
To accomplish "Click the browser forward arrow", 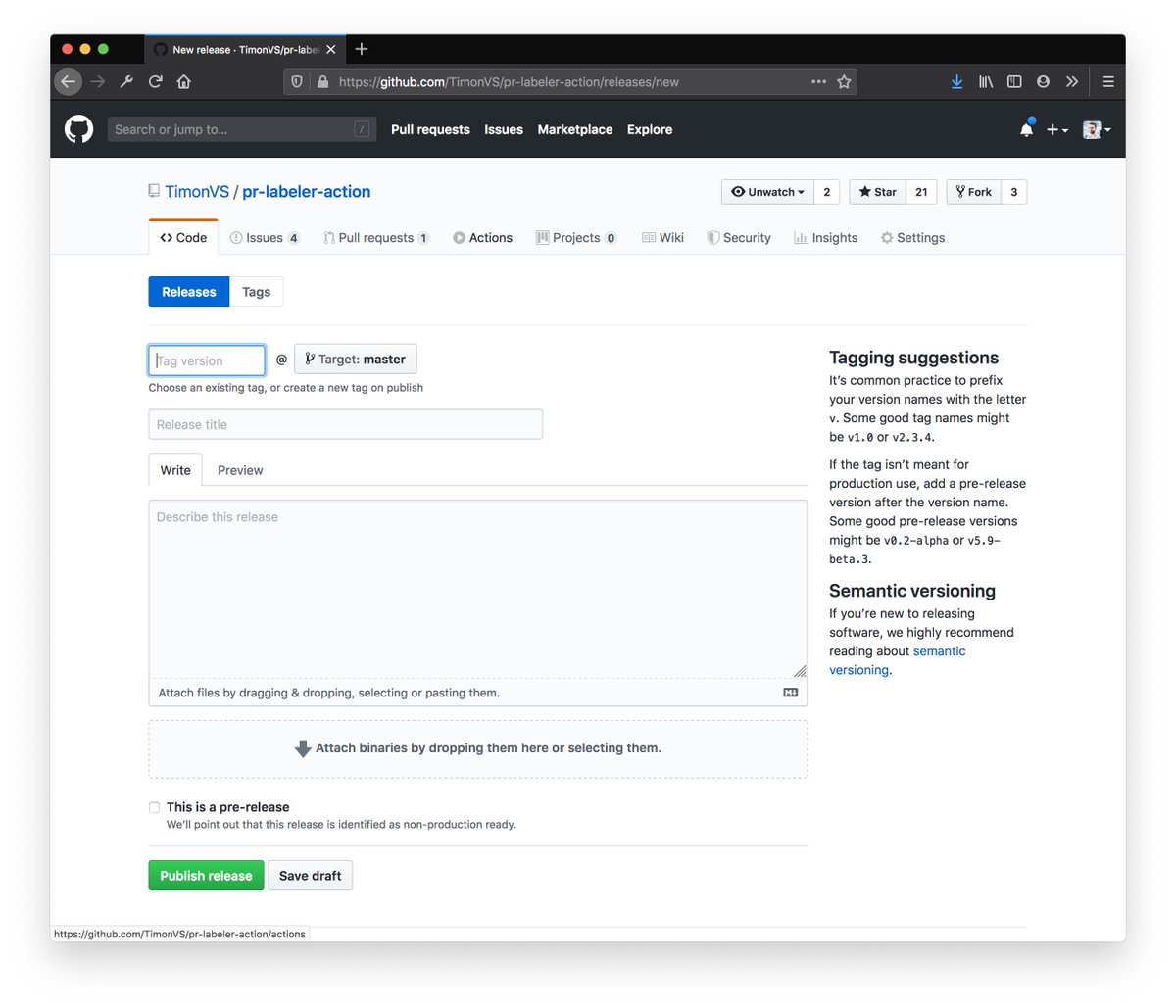I will click(97, 82).
